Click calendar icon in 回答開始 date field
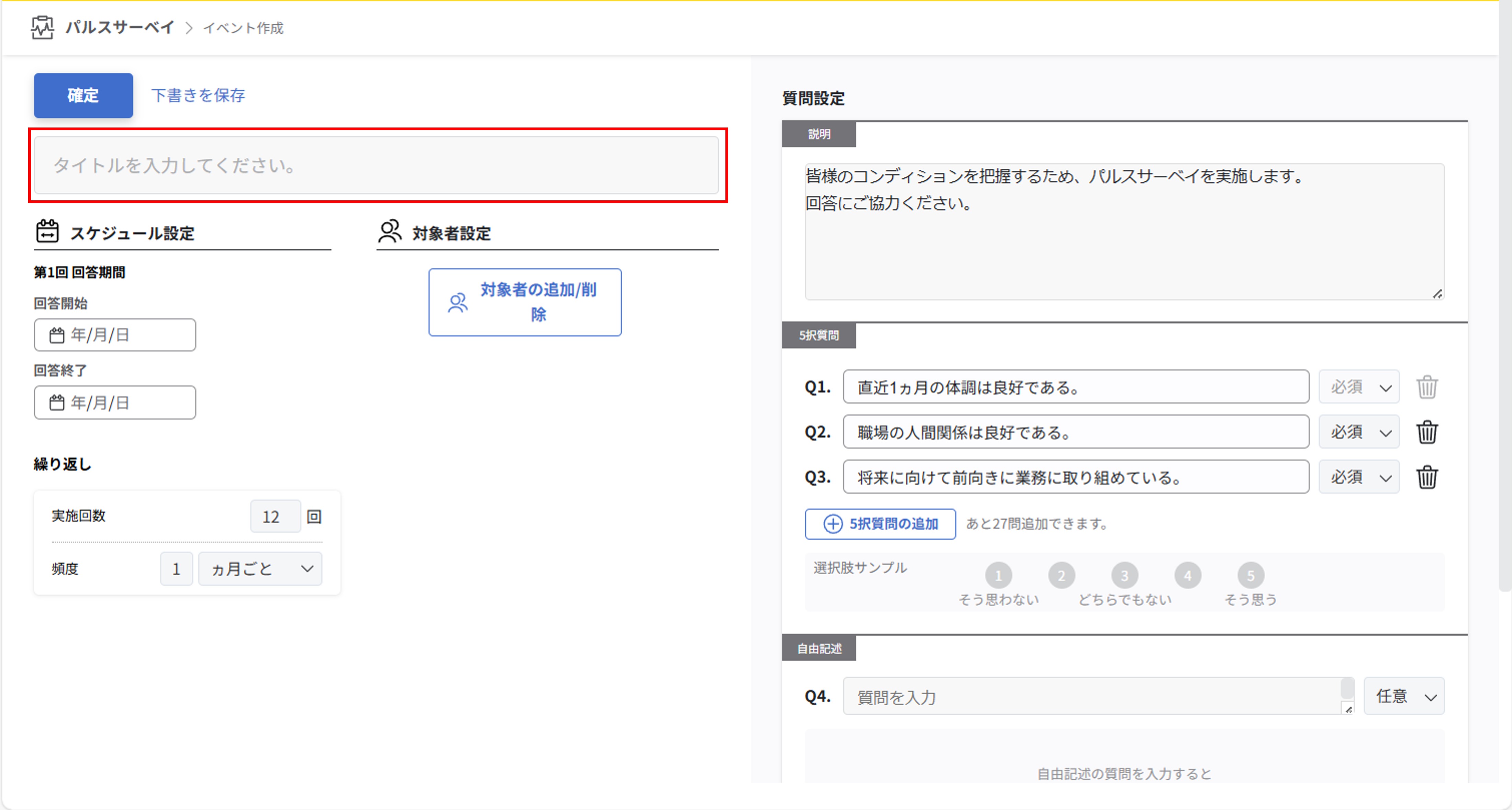Viewport: 1512px width, 810px height. [x=56, y=336]
